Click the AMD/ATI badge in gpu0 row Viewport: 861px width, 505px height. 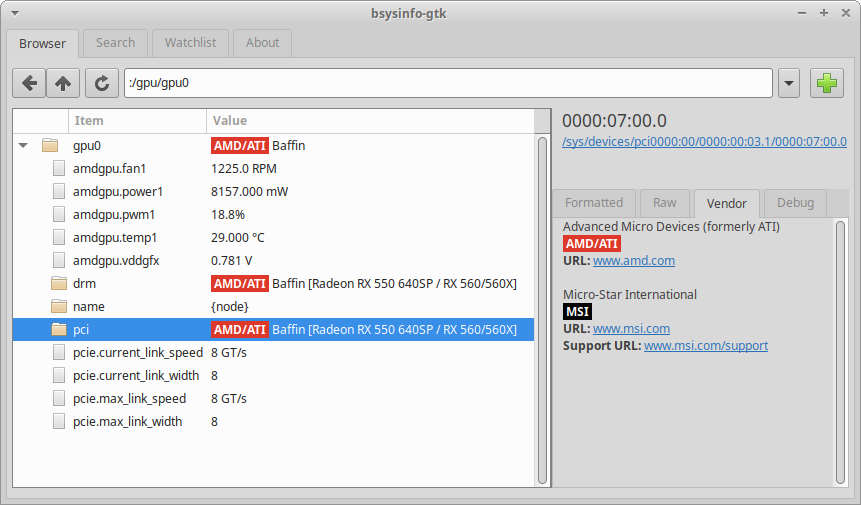(x=239, y=145)
